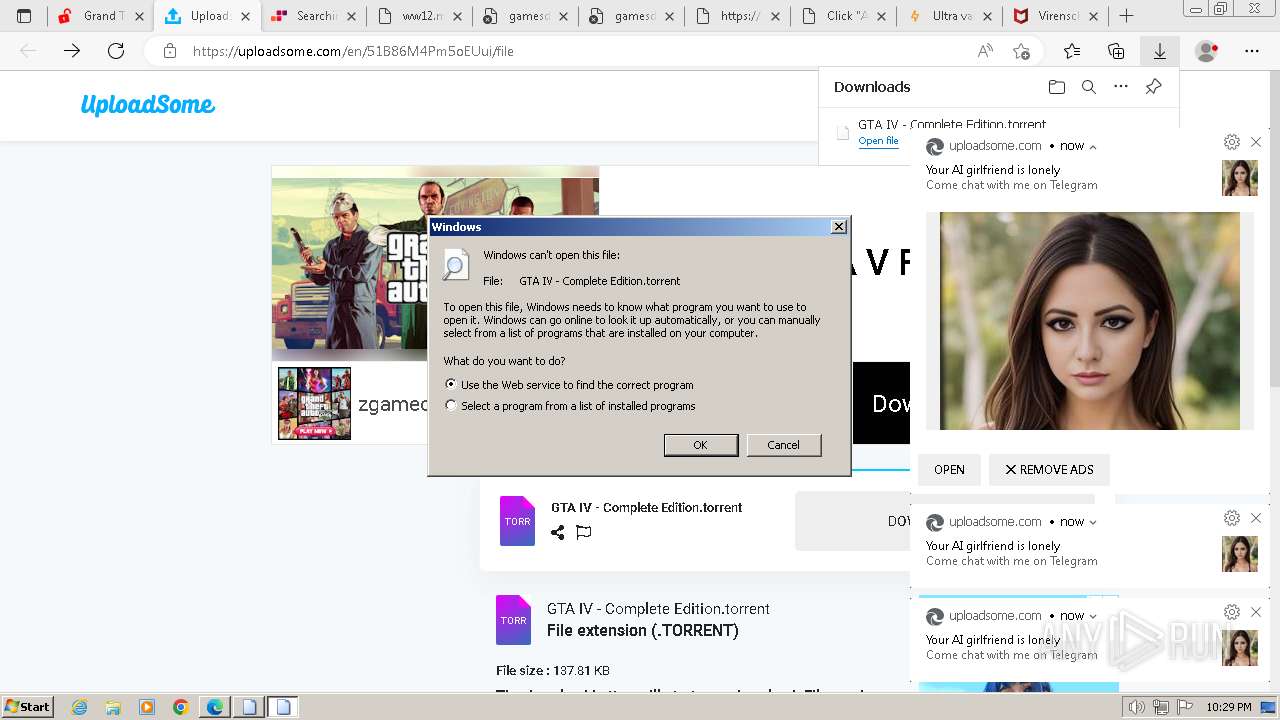Click 'GTA IV - Complete Edition.torrent' in Downloads
Screen dimensions: 1280x720
coord(952,124)
